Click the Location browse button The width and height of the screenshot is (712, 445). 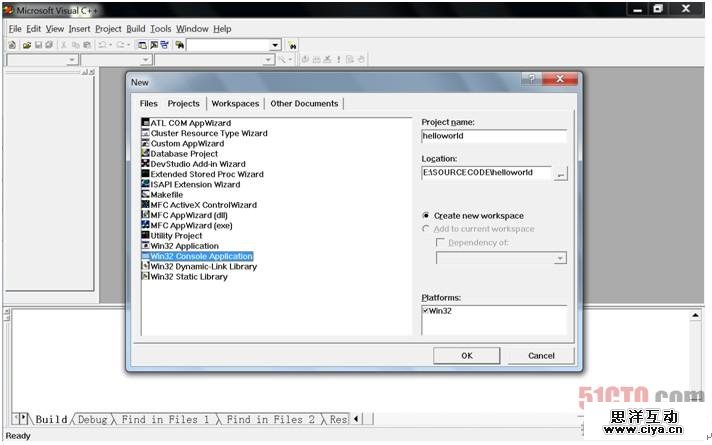[x=560, y=174]
